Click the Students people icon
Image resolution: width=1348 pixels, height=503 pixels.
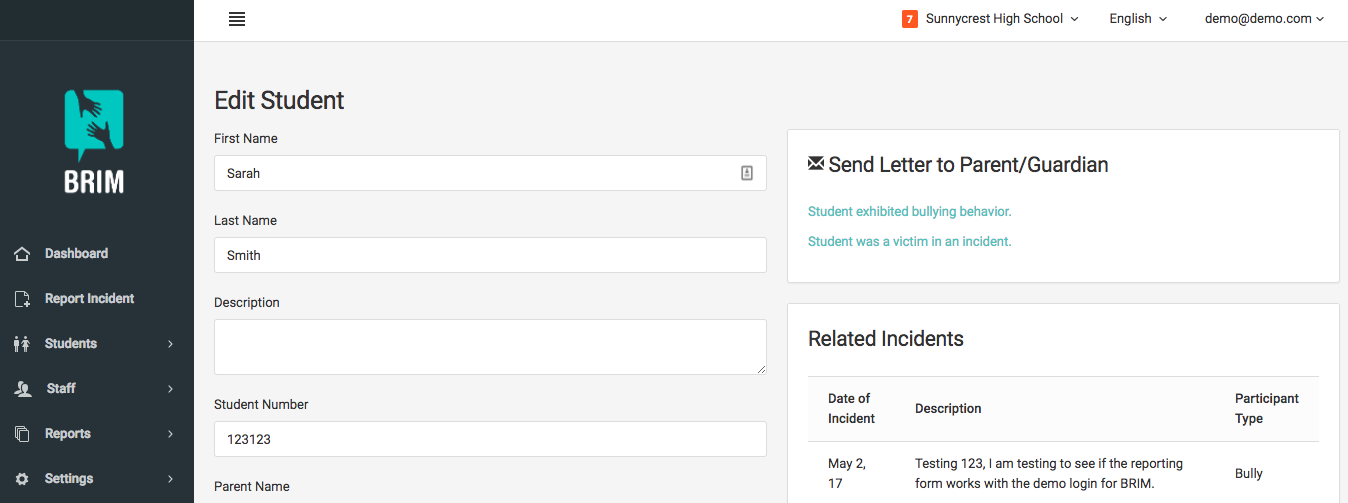point(22,344)
